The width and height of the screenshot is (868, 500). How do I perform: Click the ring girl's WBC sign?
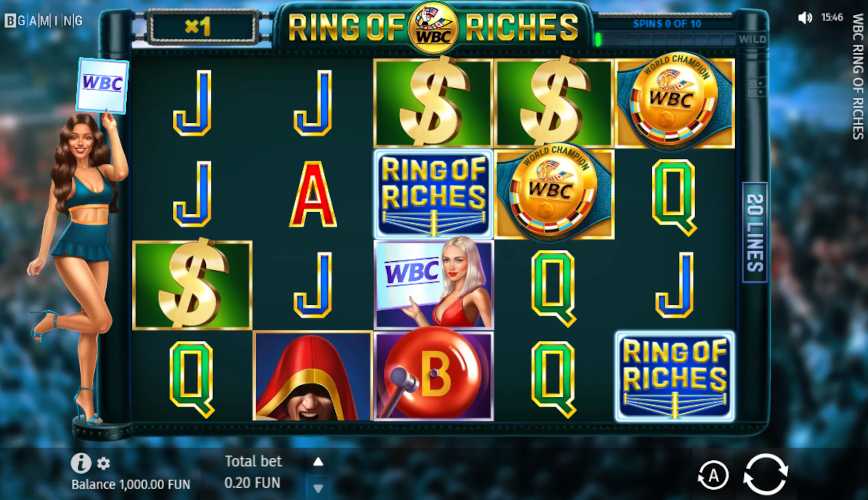[x=102, y=85]
